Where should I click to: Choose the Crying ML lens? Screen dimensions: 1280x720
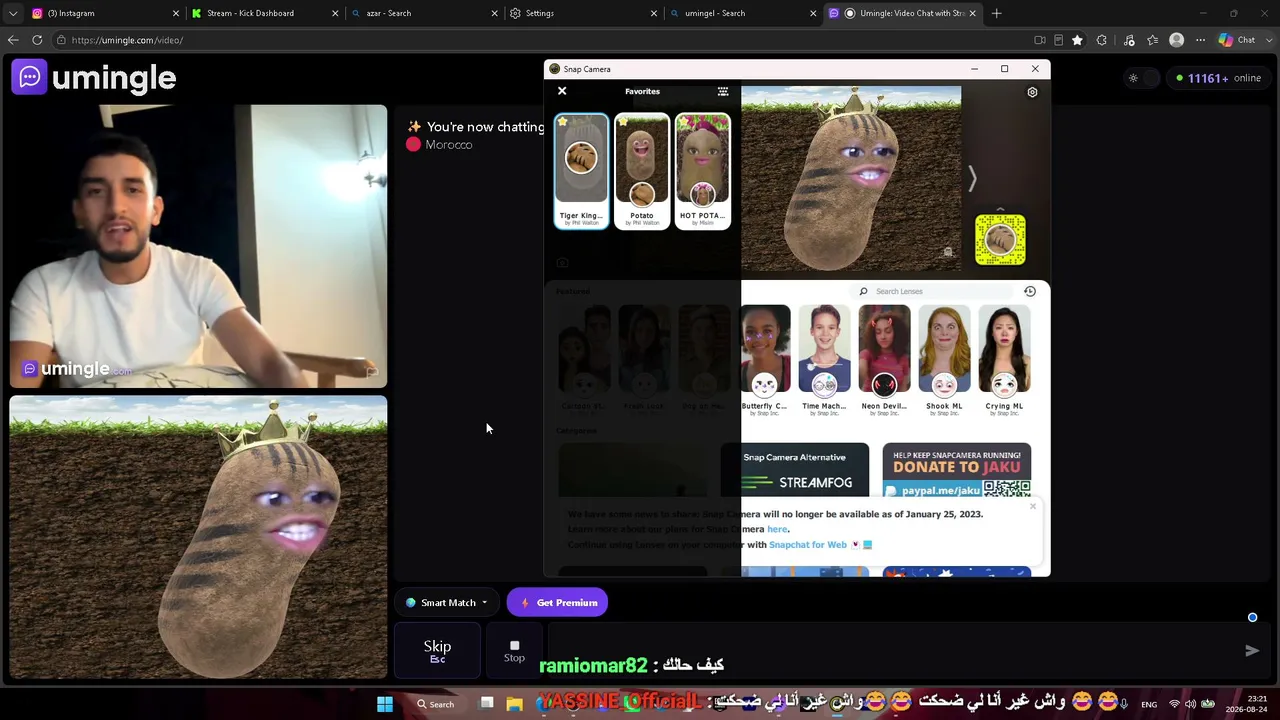coord(1004,360)
